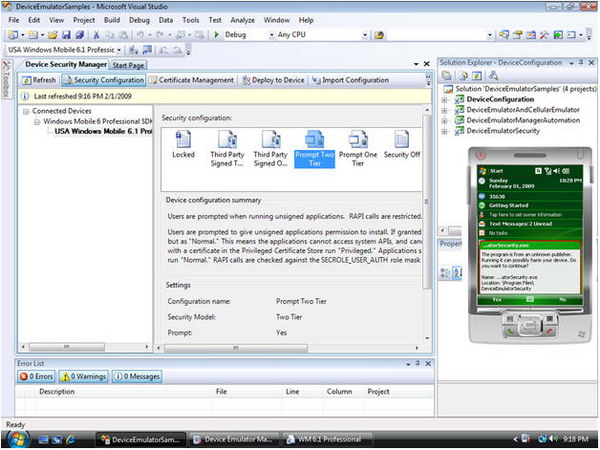Collapse Windows Mobile 6 Professional SDK node
600x450 pixels.
(x=37, y=122)
